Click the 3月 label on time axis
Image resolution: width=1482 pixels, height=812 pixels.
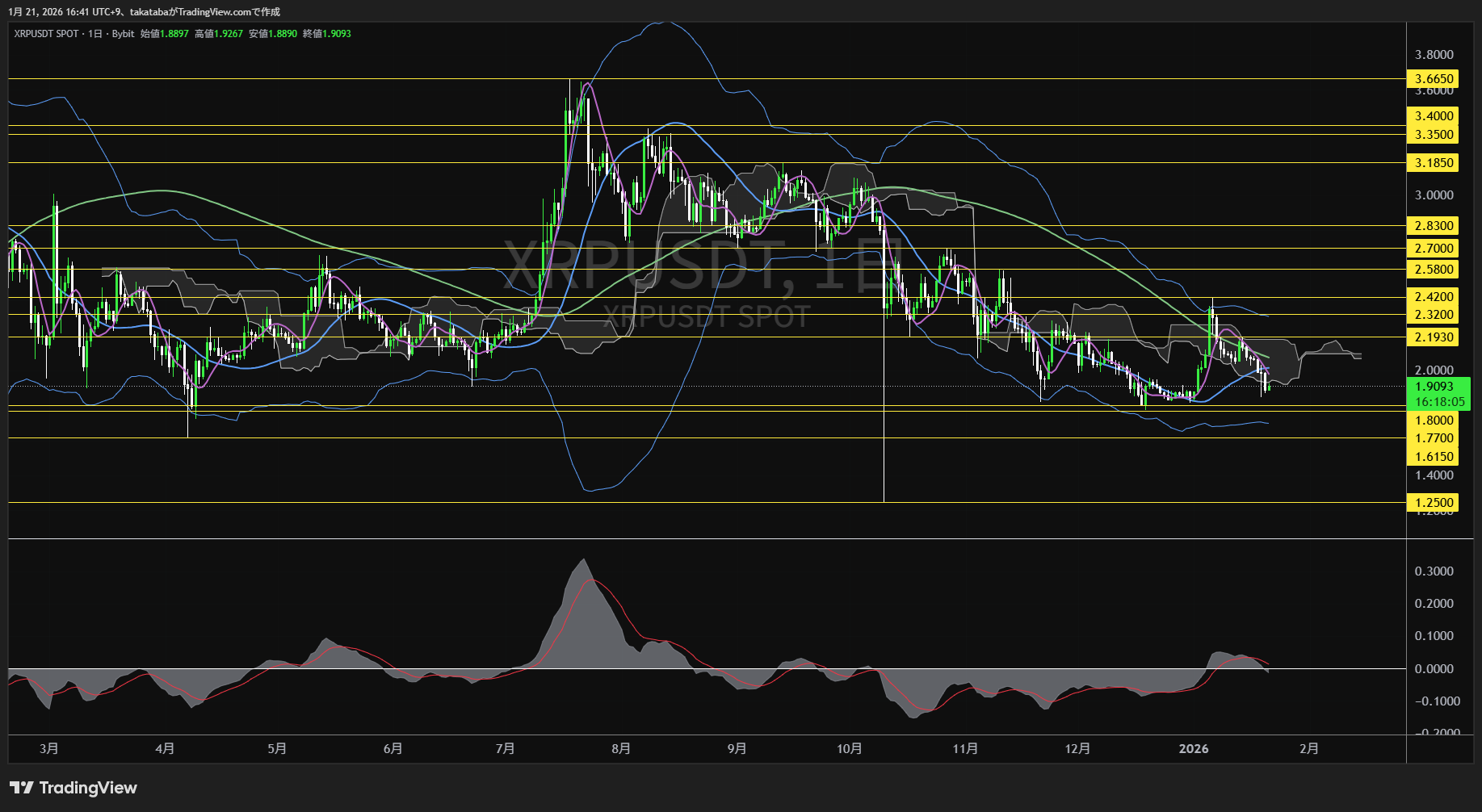click(x=49, y=749)
